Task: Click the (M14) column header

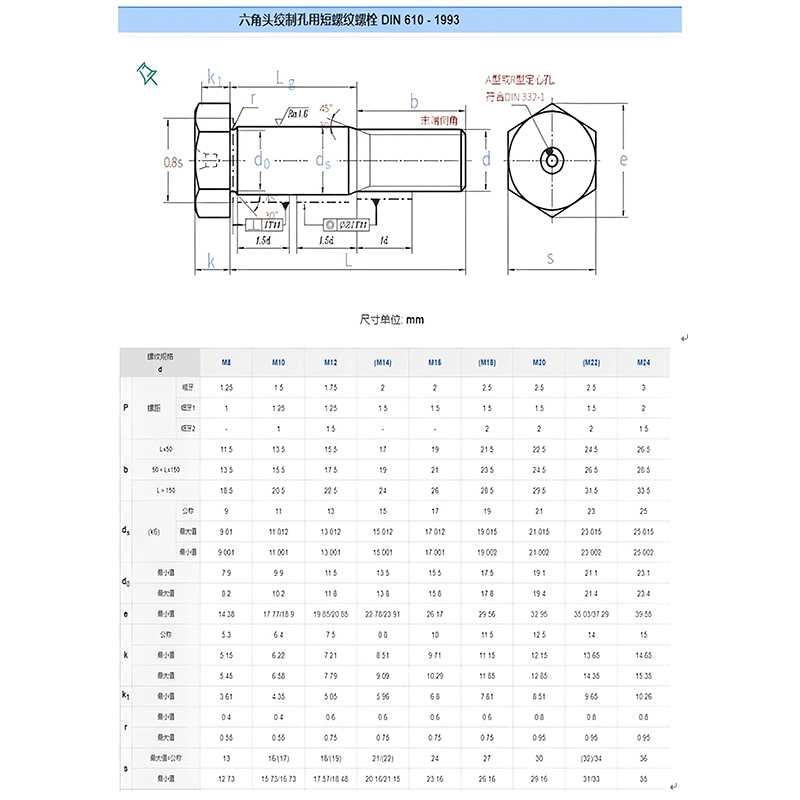Action: pos(382,362)
